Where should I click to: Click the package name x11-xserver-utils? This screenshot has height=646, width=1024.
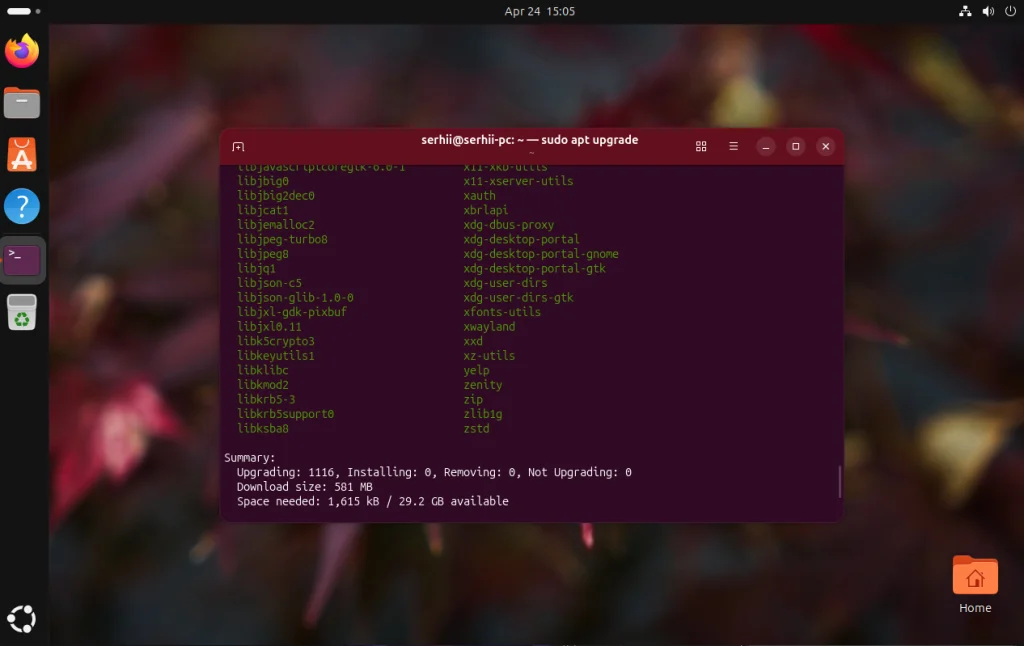tap(518, 181)
